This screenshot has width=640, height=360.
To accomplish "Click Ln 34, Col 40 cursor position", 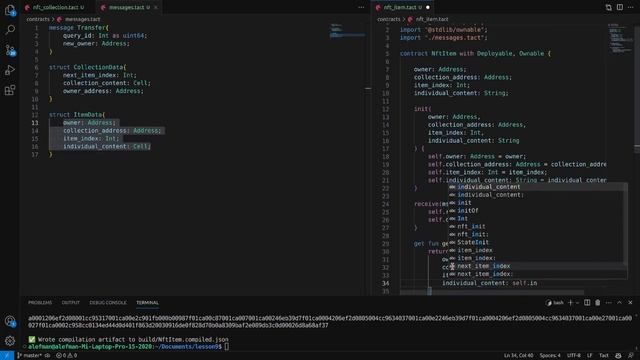I will coord(518,356).
